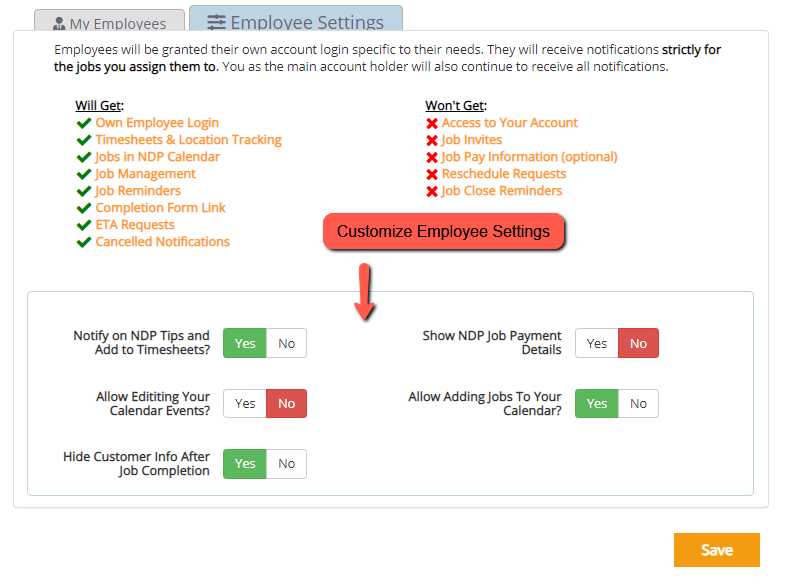
Task: Click the red X beside Job Close Reminders
Action: 432,191
